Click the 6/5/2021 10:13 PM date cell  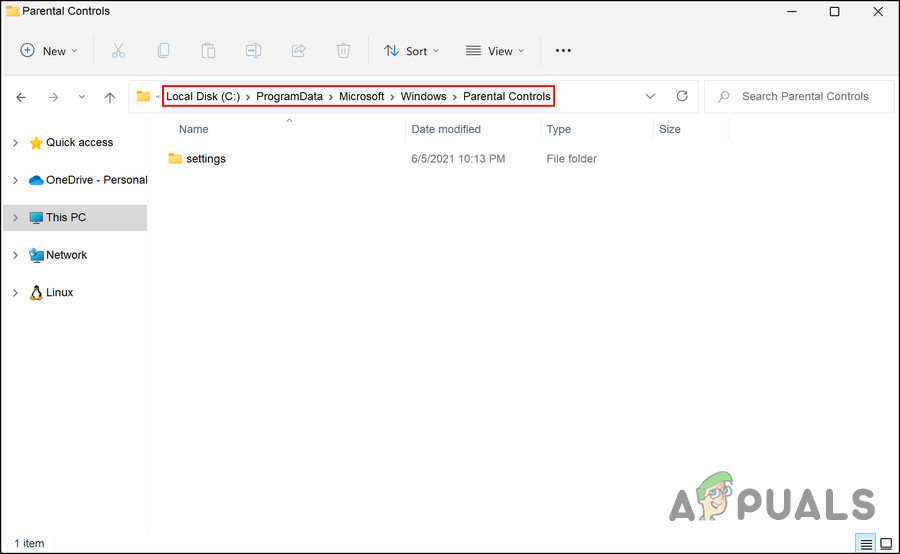click(x=458, y=159)
